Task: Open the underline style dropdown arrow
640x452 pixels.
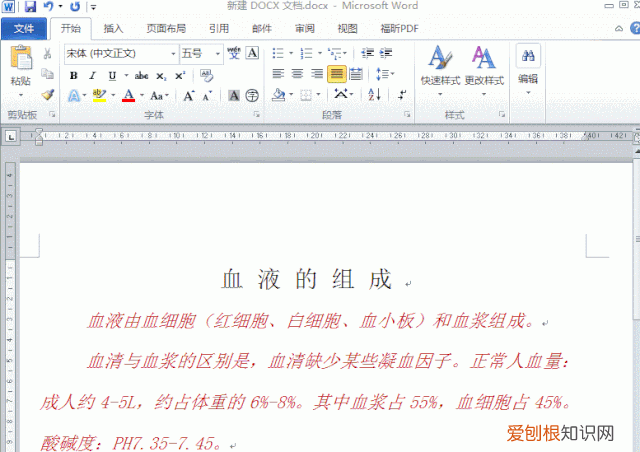Action: [x=126, y=76]
